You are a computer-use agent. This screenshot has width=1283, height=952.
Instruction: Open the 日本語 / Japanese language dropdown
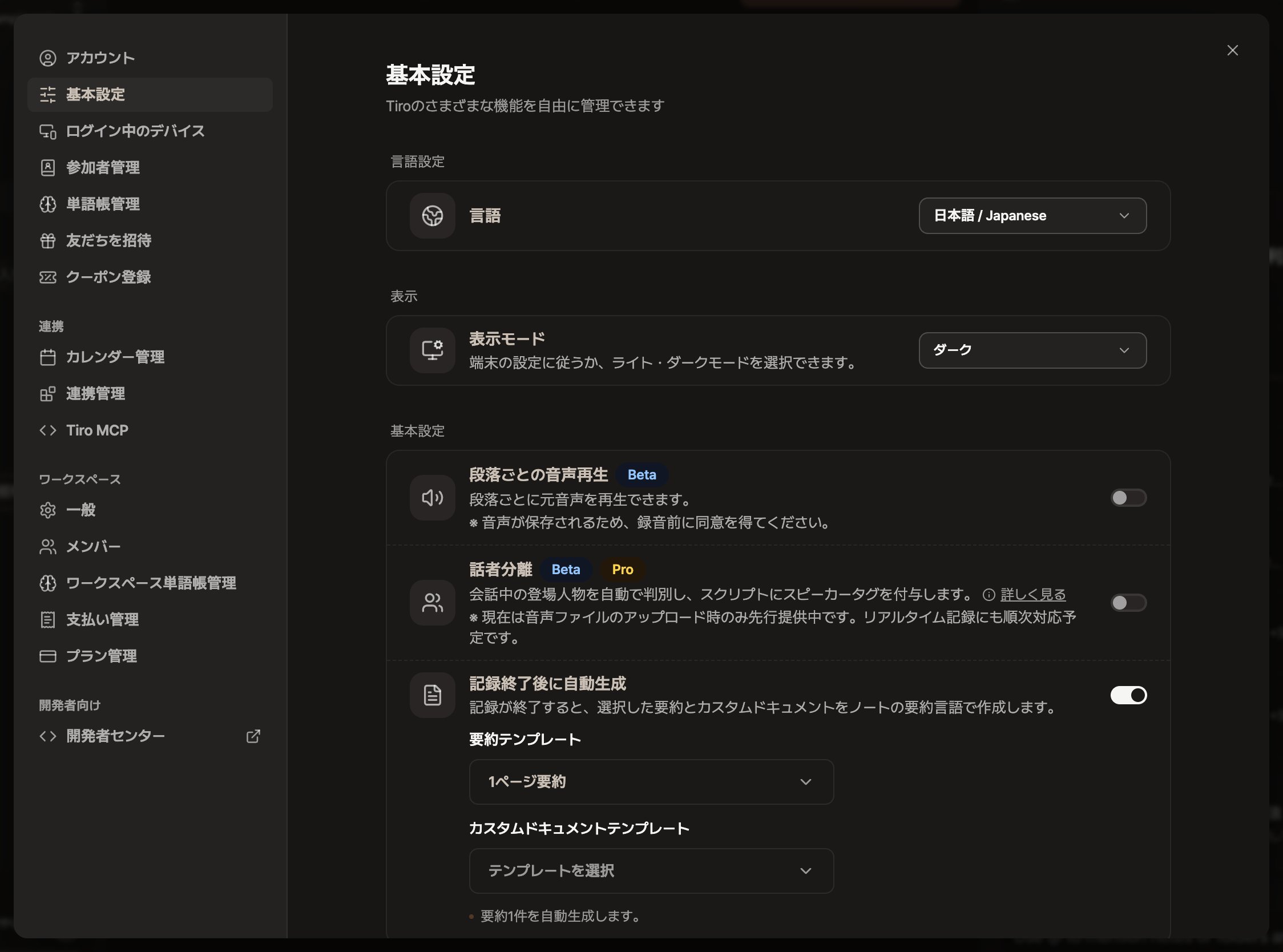[x=1032, y=216]
